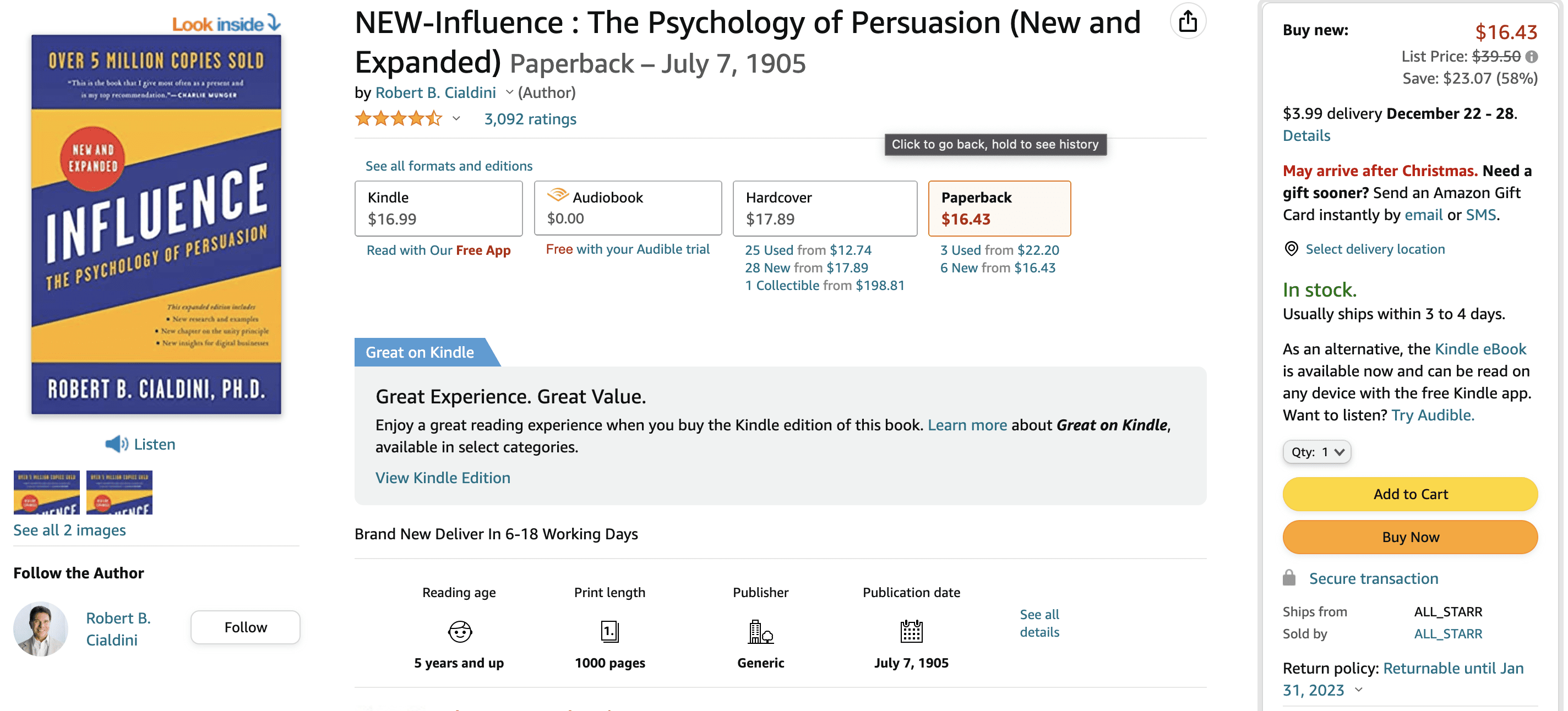Click the Reading age face icon
This screenshot has height=711, width=1568.
coord(460,631)
